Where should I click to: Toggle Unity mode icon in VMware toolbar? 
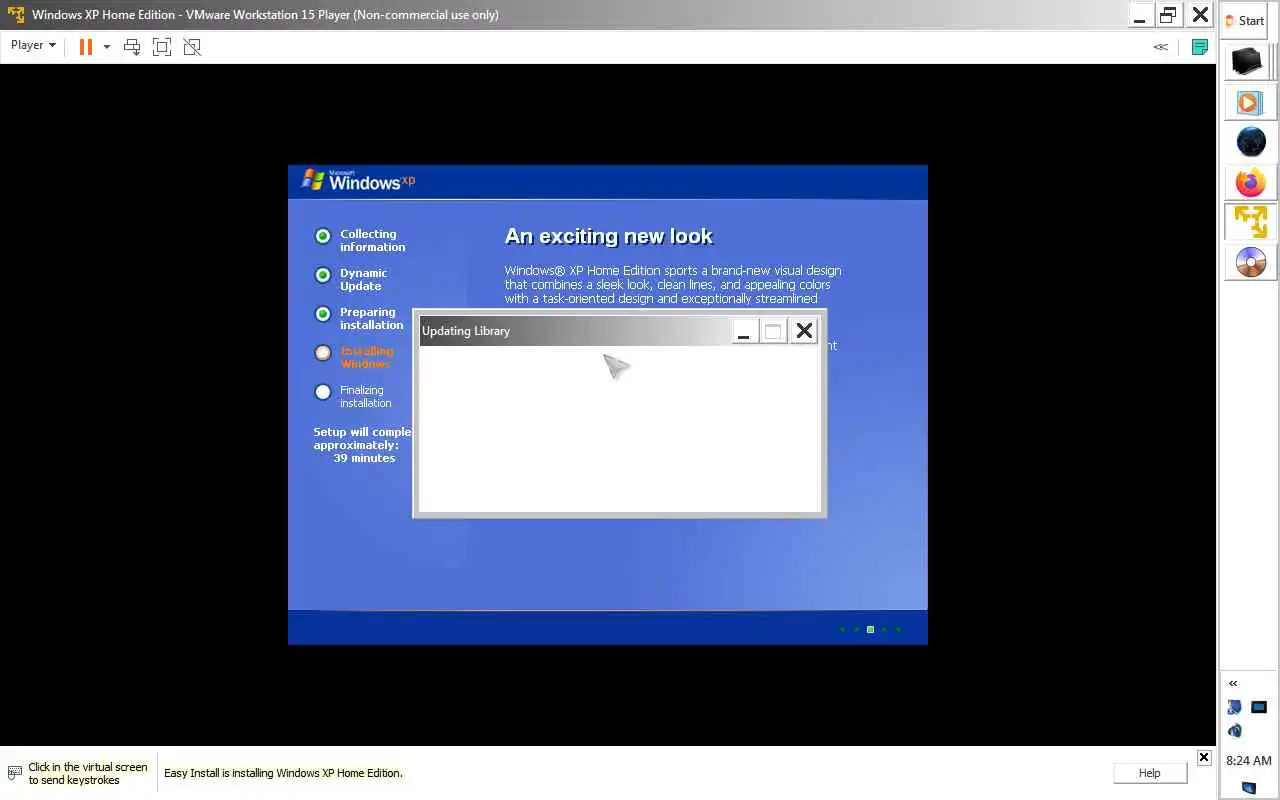pos(192,46)
